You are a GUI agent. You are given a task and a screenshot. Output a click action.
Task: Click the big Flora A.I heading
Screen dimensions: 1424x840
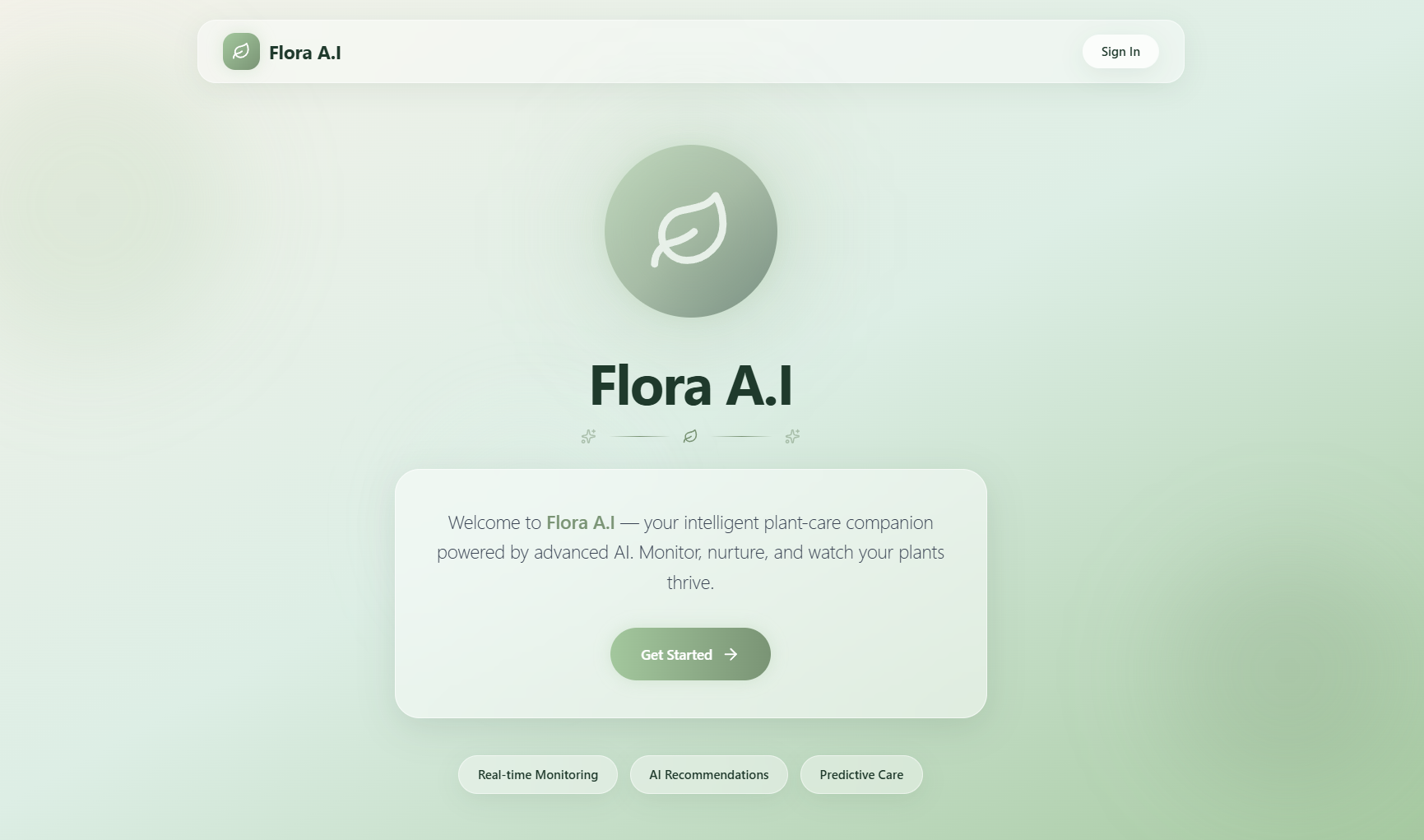pyautogui.click(x=691, y=385)
